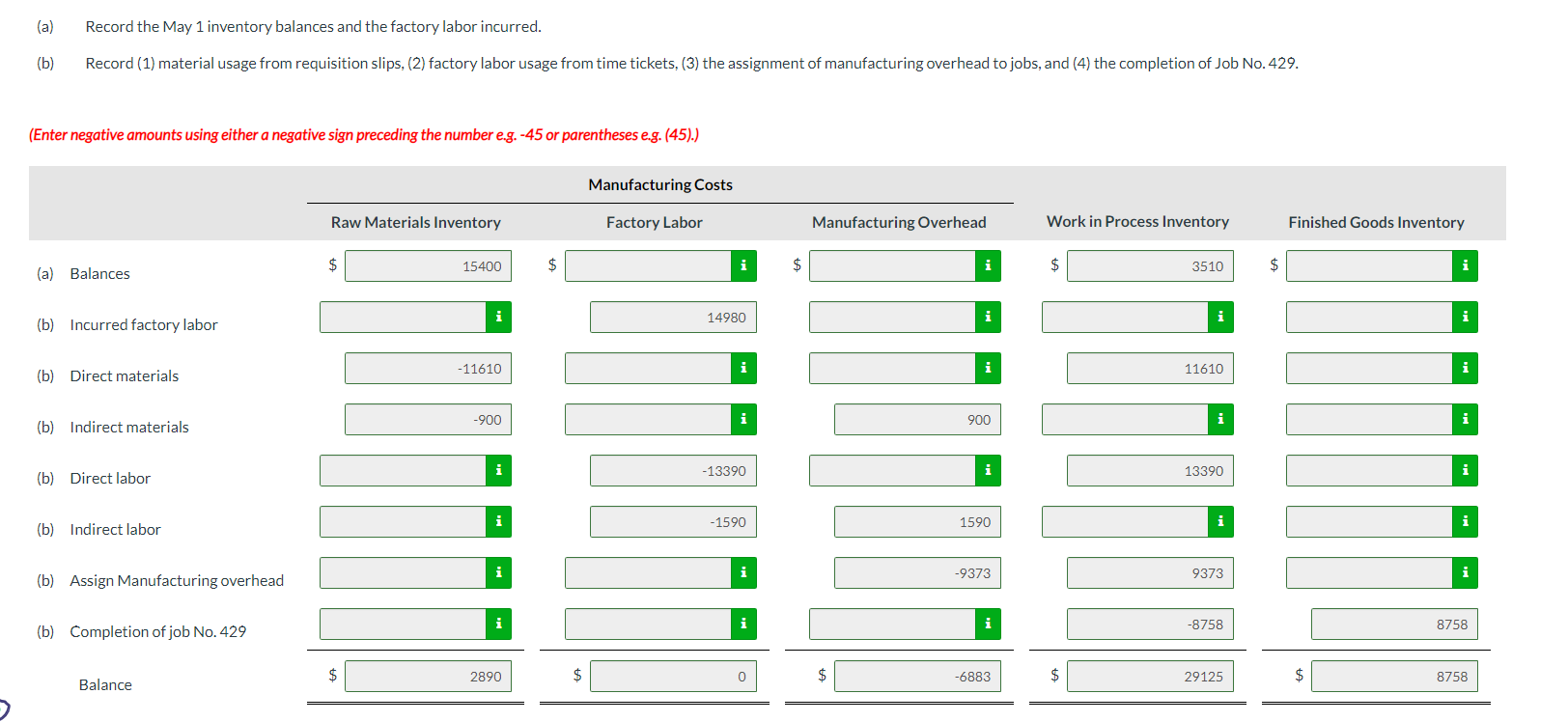Click info icon for Indirect labor Finished Goods

(1465, 521)
